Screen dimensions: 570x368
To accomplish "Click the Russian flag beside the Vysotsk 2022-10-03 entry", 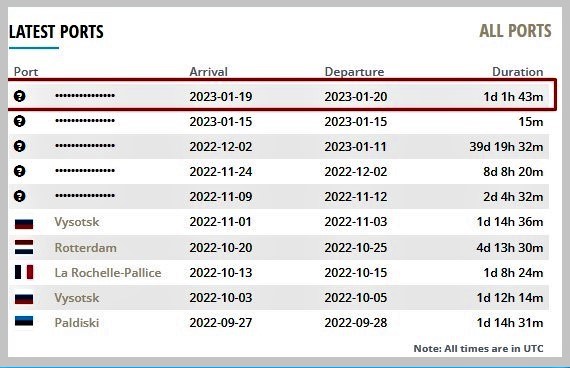I will 24,299.
